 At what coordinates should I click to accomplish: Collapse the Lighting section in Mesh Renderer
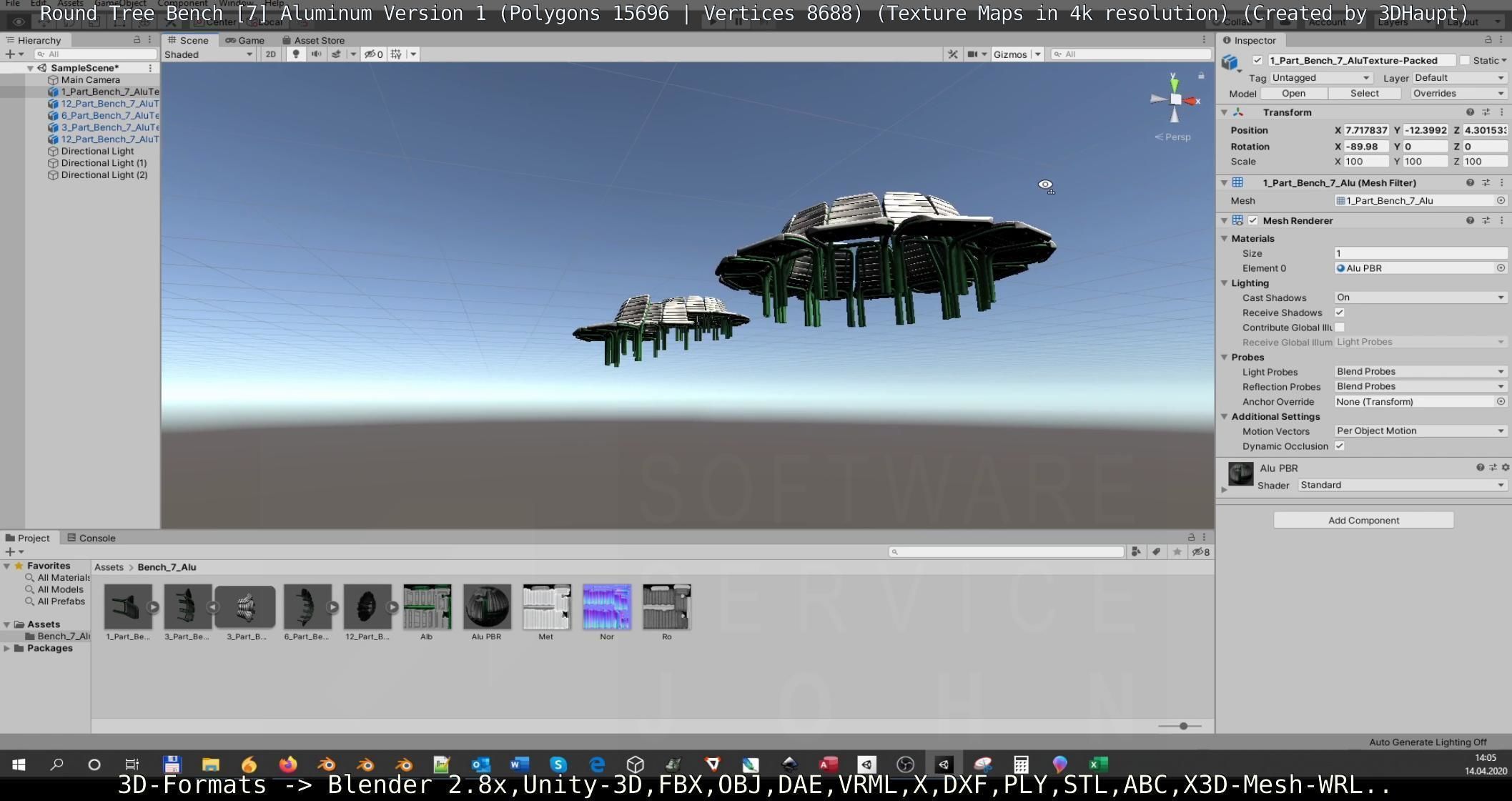[x=1225, y=283]
